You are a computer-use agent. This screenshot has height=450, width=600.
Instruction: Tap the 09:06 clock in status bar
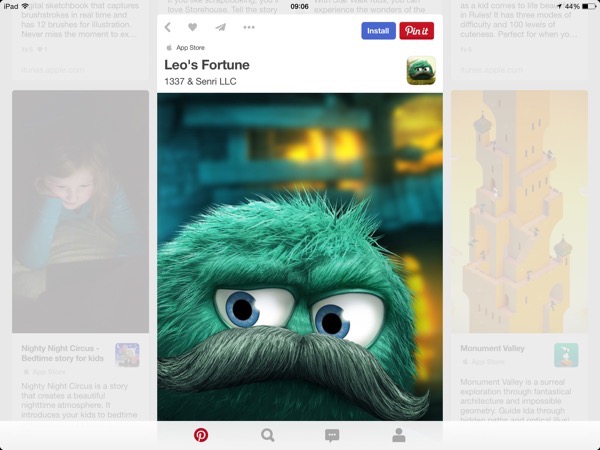pos(300,6)
